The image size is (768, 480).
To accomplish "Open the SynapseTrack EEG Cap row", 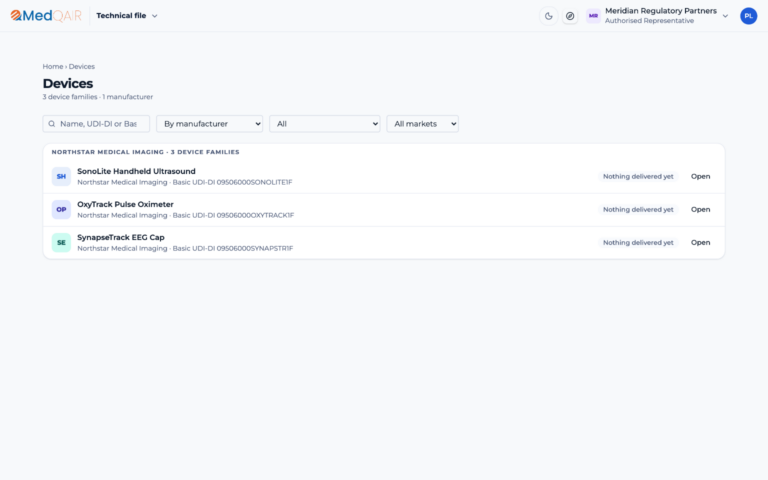I will coord(384,242).
